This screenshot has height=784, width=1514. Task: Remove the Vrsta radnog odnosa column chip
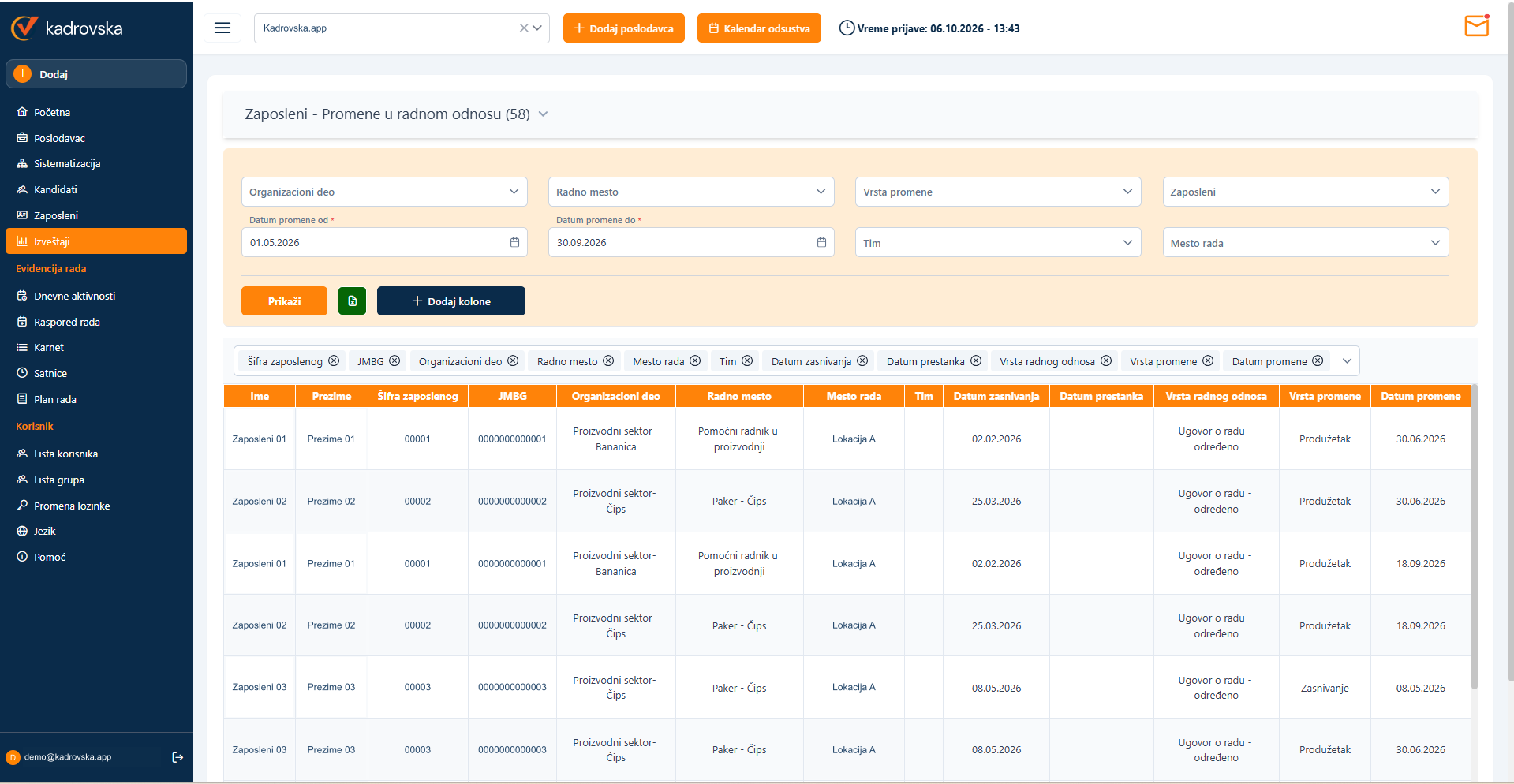click(x=1106, y=361)
